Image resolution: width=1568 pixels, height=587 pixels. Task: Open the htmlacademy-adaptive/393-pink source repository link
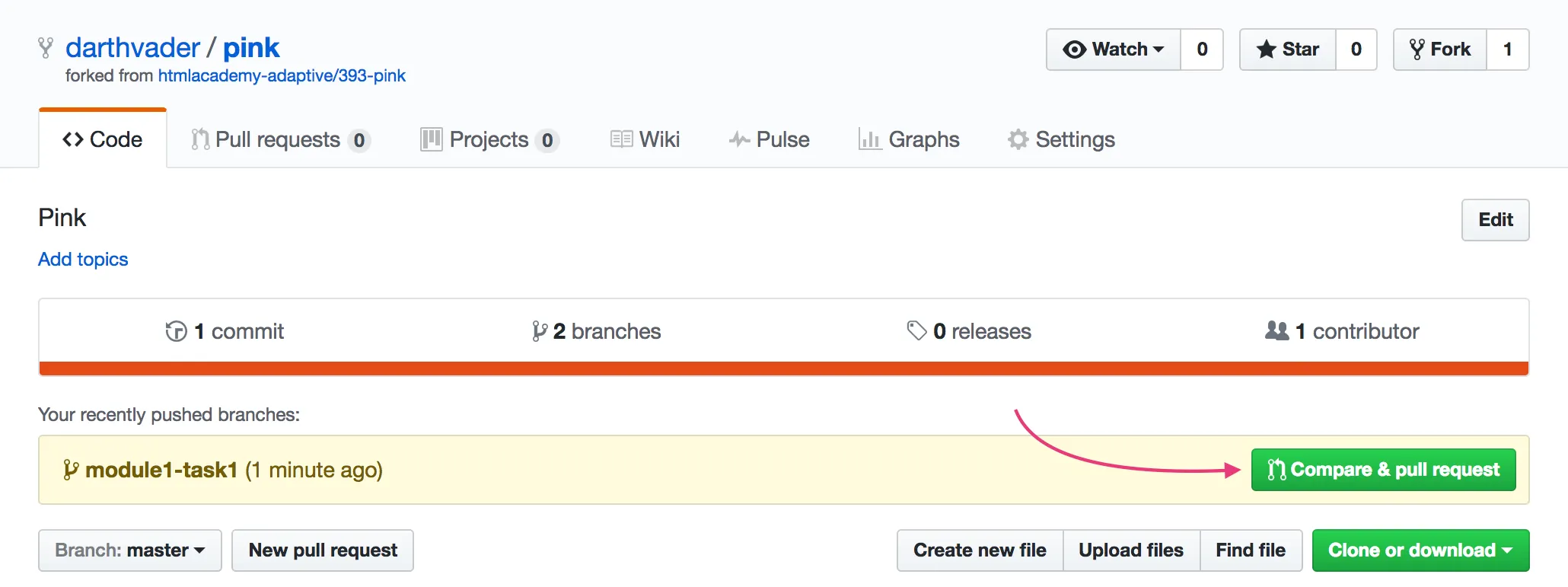282,75
